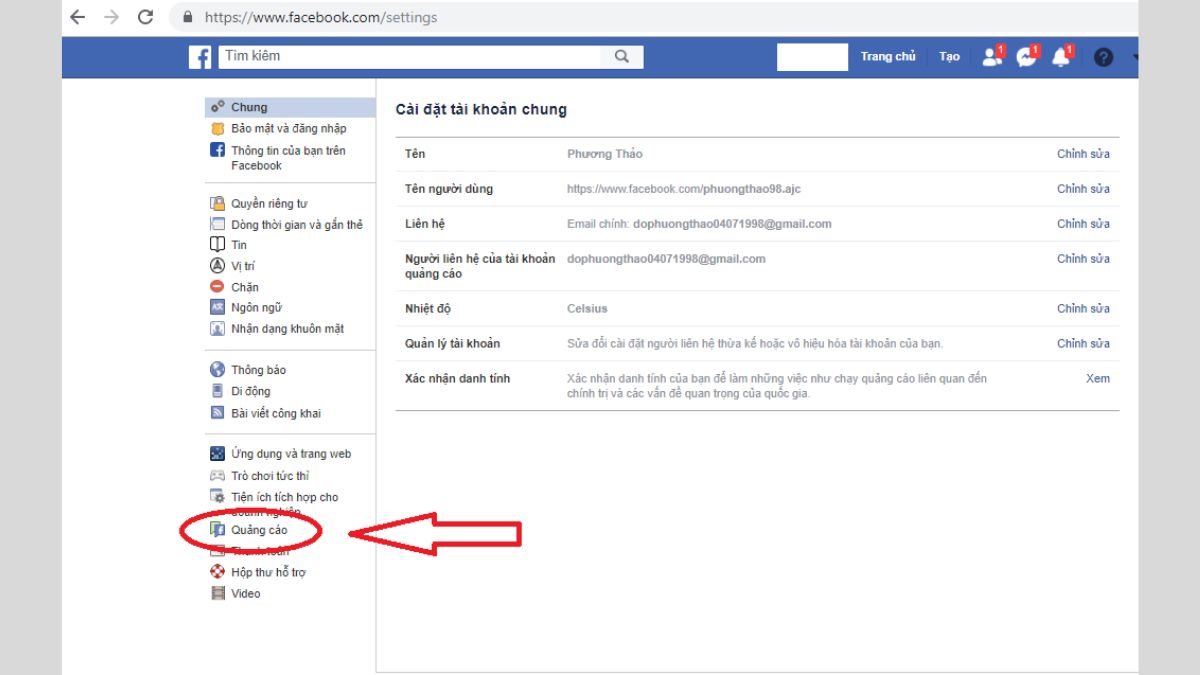
Task: Click Xem for Xác nhận danh tính
Action: [x=1097, y=379]
